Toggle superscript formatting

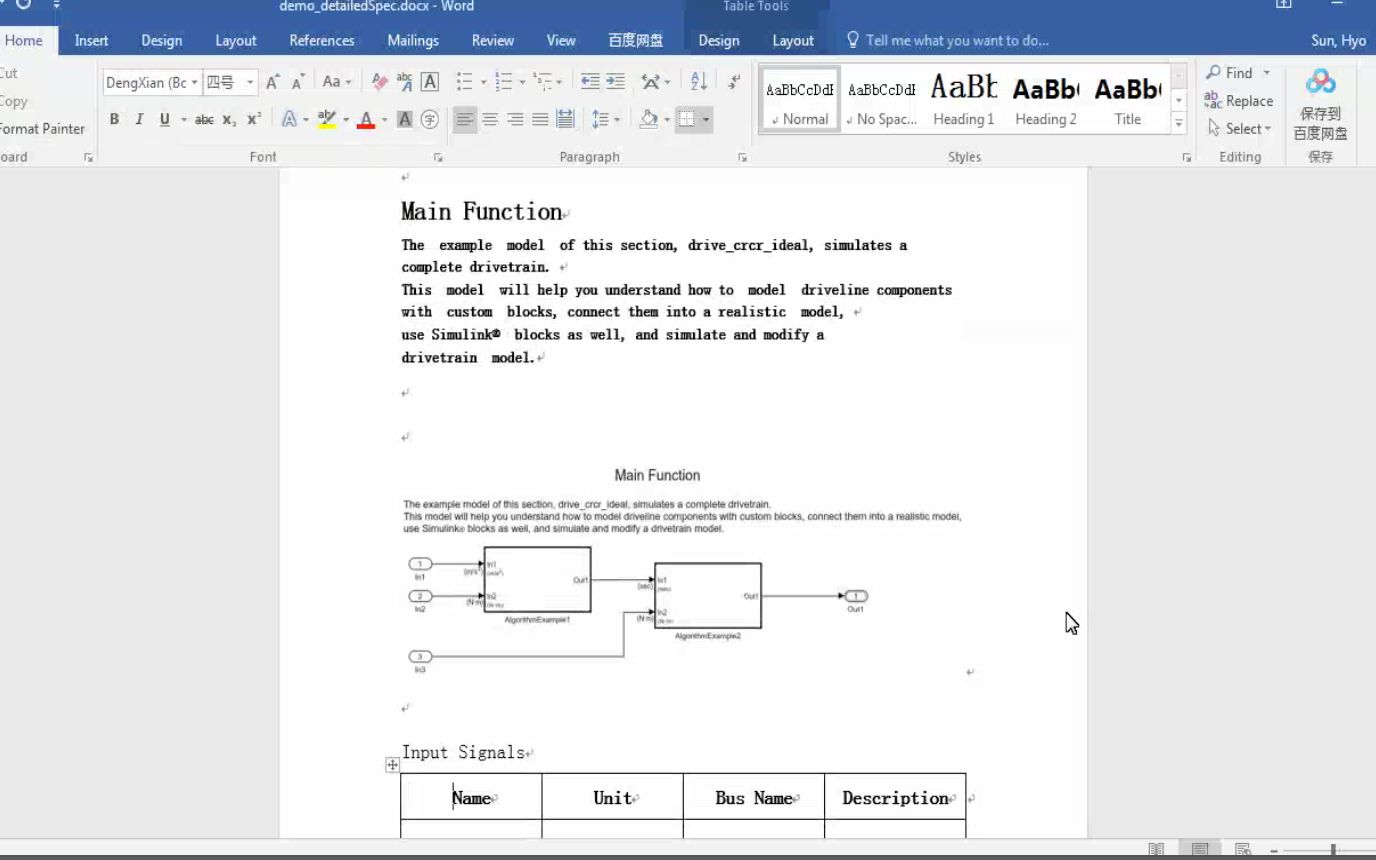(x=254, y=119)
